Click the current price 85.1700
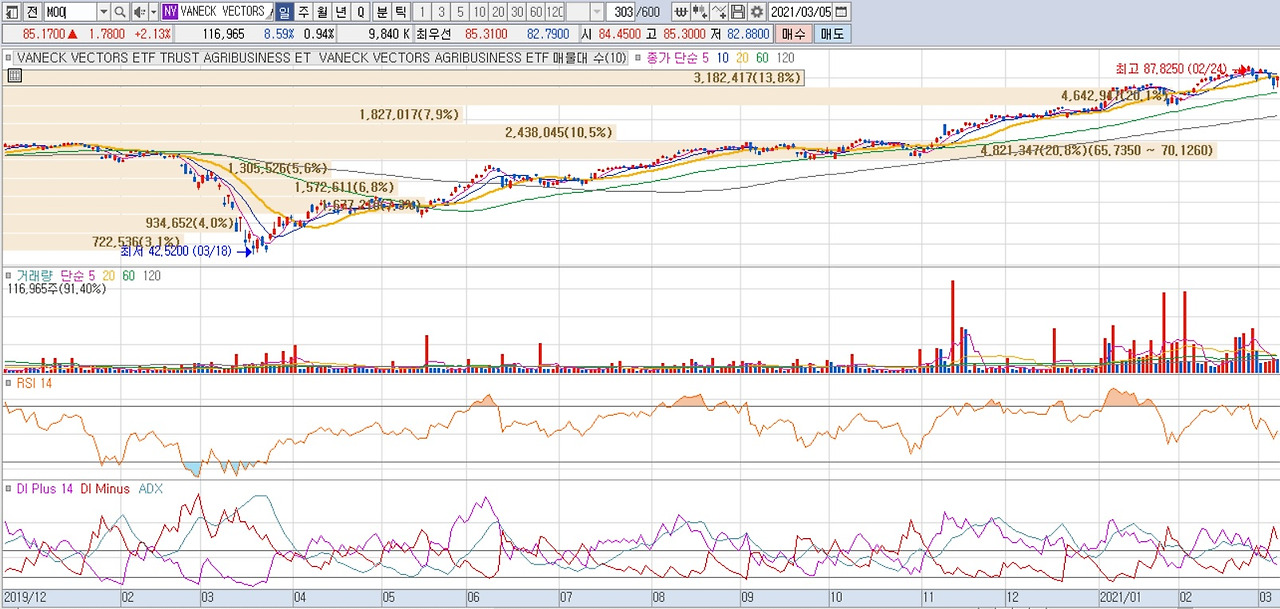This screenshot has width=1280, height=609. point(44,34)
